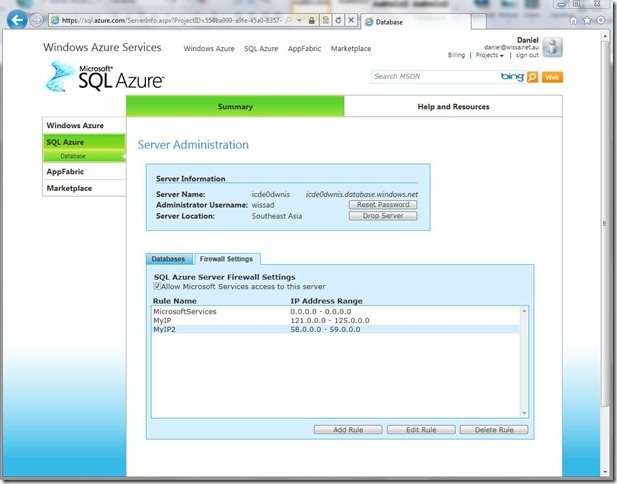Open a new blank browser tab

[x=478, y=22]
